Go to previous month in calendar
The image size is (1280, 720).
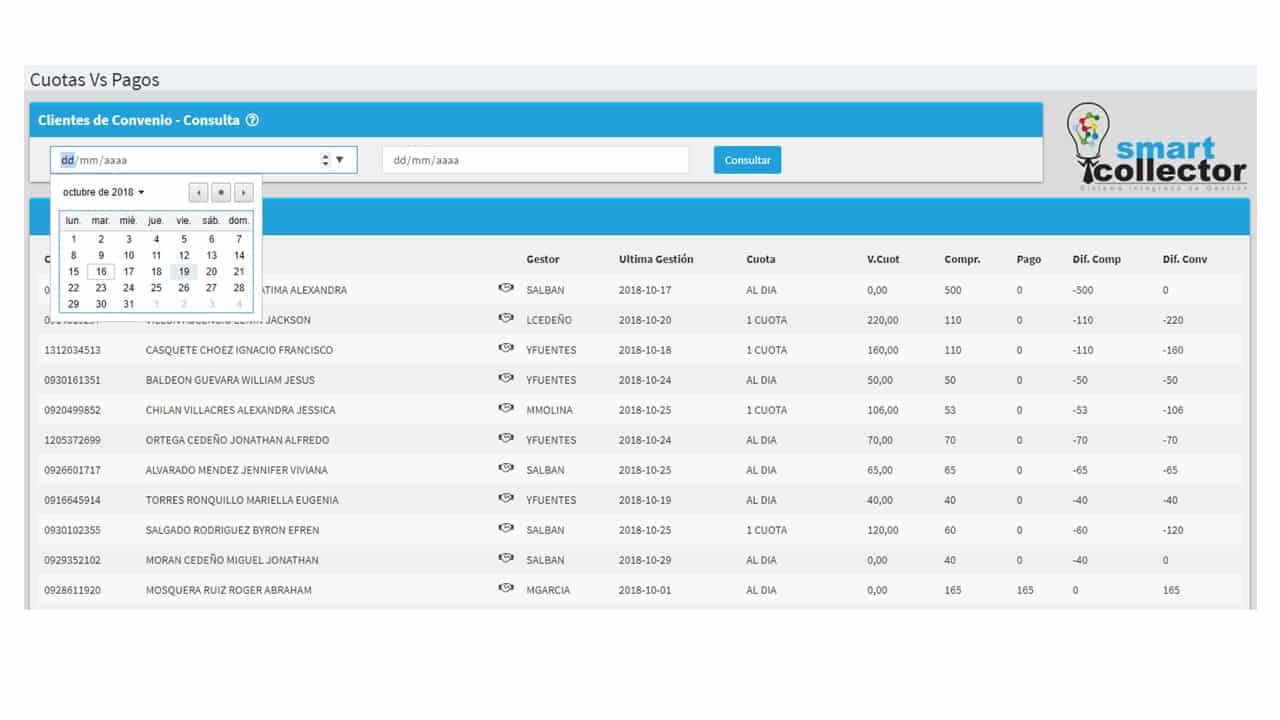[x=198, y=192]
